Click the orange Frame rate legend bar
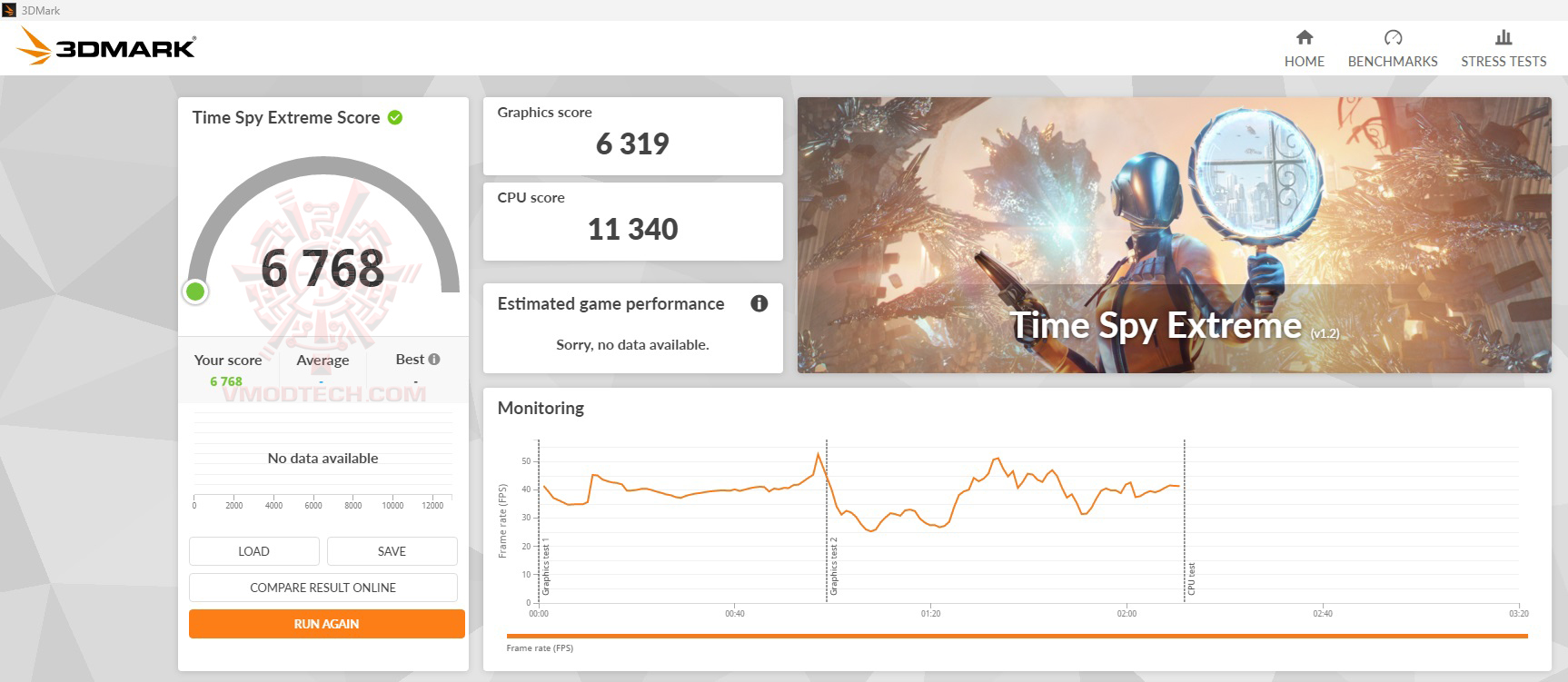Screen dimensions: 1568x682 [1017, 636]
